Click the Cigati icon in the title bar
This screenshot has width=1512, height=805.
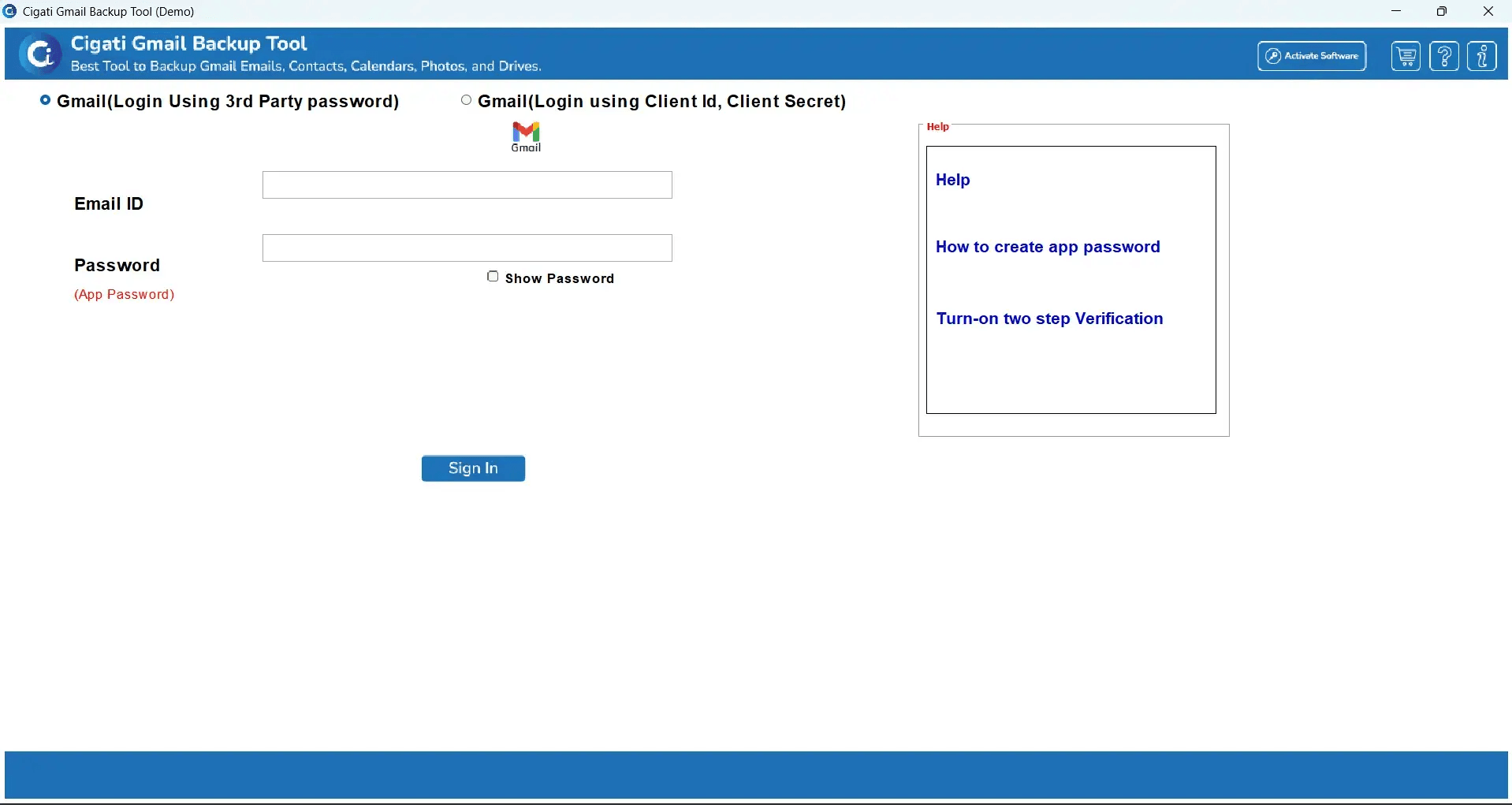tap(10, 11)
